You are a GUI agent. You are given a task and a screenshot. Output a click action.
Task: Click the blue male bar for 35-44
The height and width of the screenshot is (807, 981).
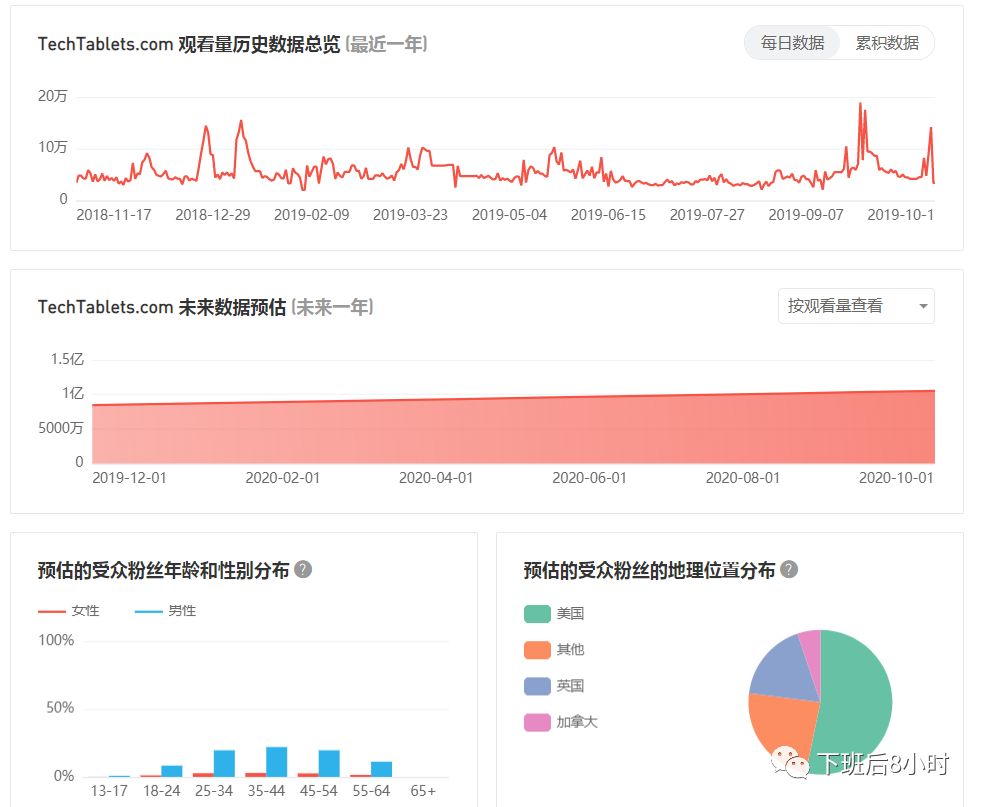[x=277, y=762]
